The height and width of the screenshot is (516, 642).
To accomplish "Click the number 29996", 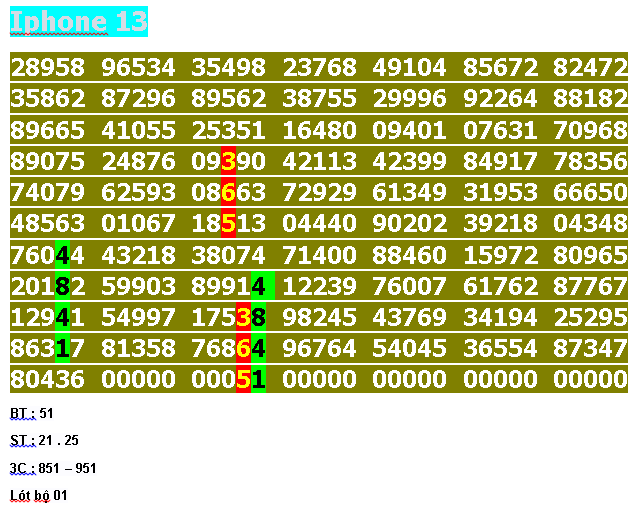I will (409, 98).
